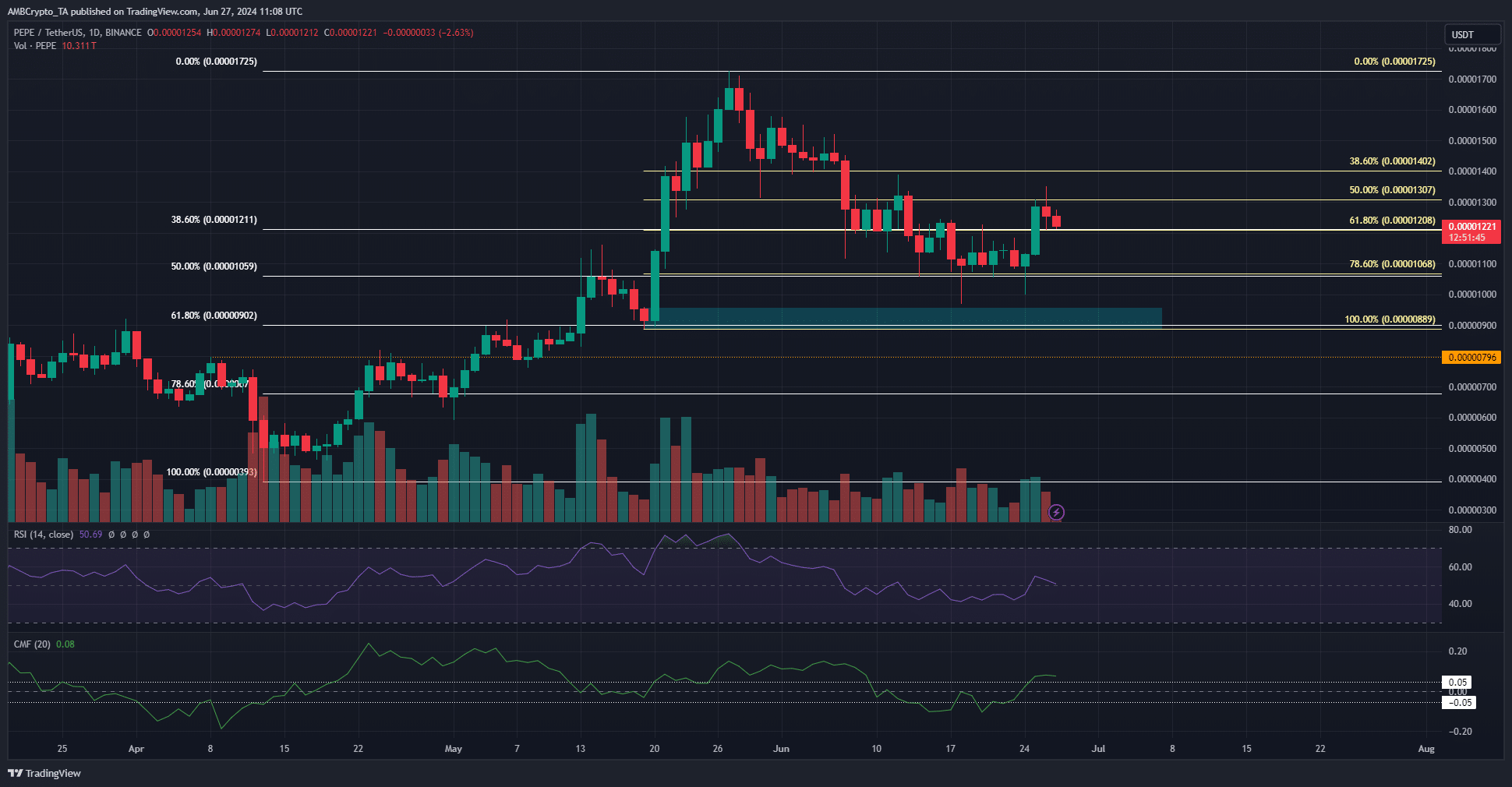Select the Vol · PEPE indicator label

pos(35,46)
